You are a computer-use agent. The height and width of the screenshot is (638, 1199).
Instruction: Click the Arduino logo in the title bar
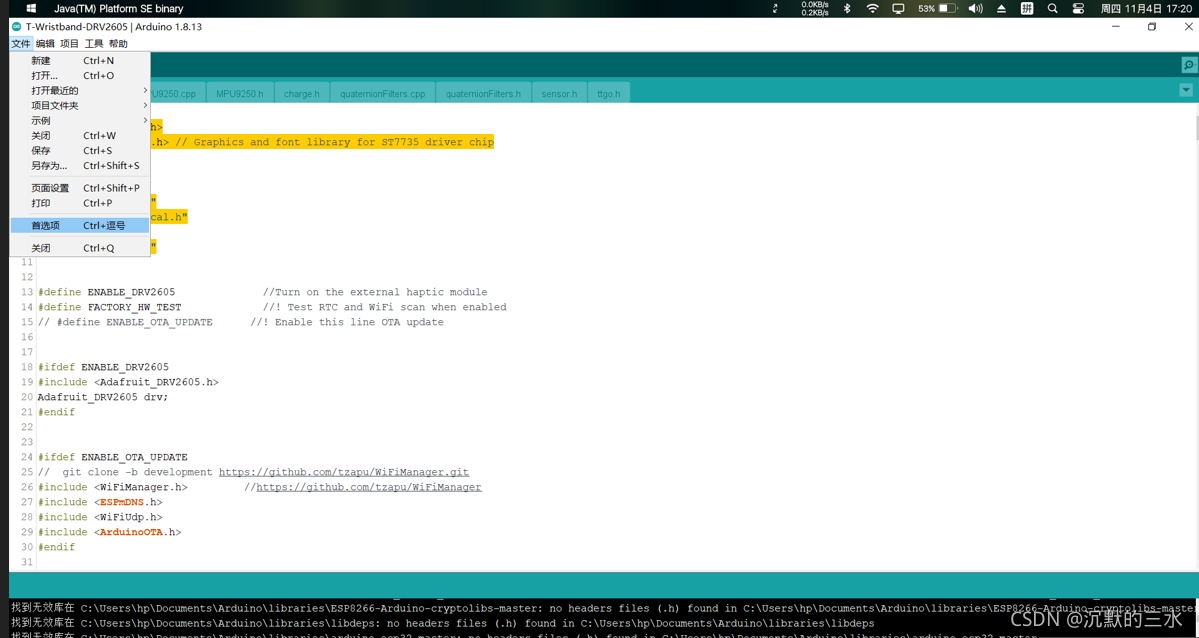click(17, 27)
